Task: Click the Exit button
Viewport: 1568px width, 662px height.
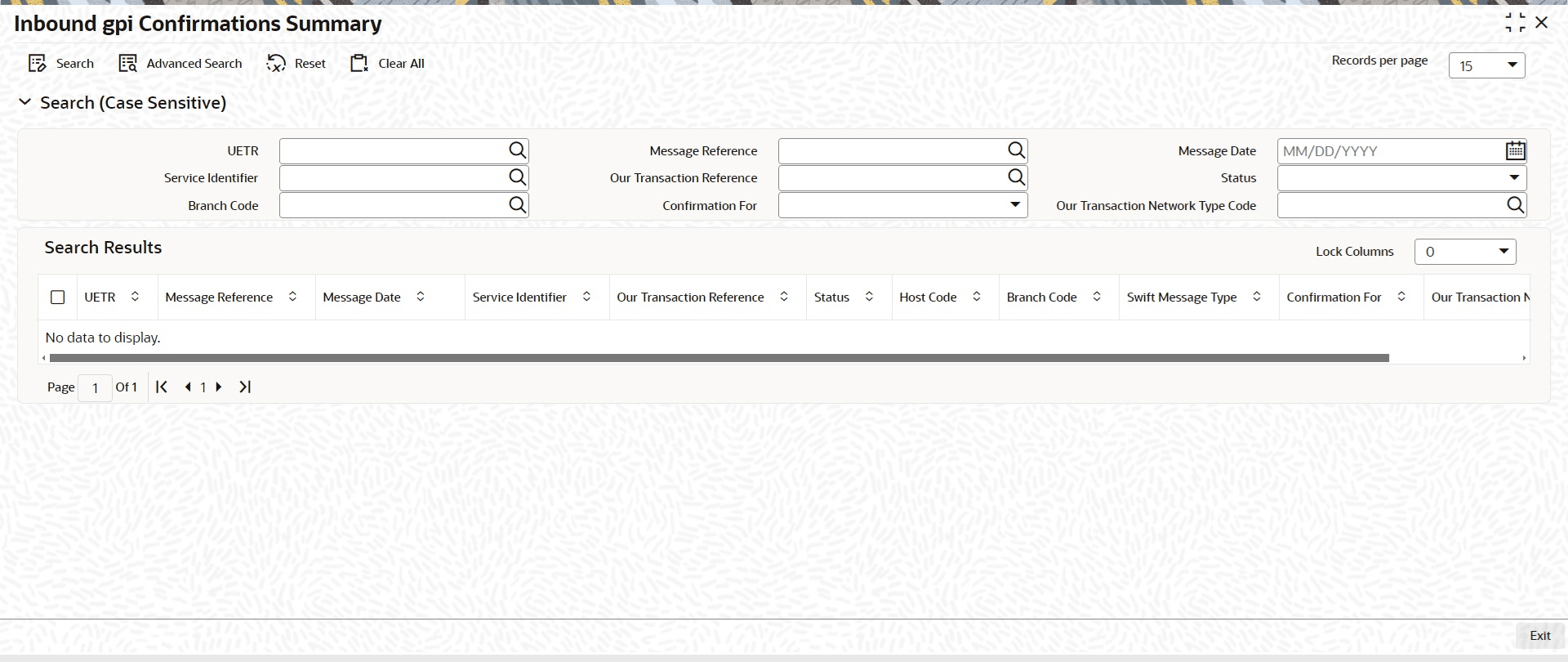Action: point(1539,636)
